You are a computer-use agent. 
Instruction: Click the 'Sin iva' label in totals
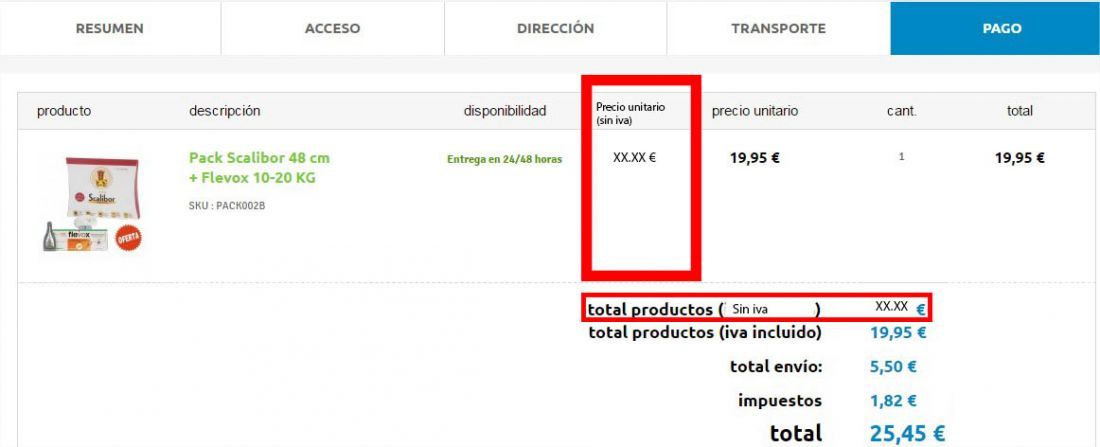(749, 309)
